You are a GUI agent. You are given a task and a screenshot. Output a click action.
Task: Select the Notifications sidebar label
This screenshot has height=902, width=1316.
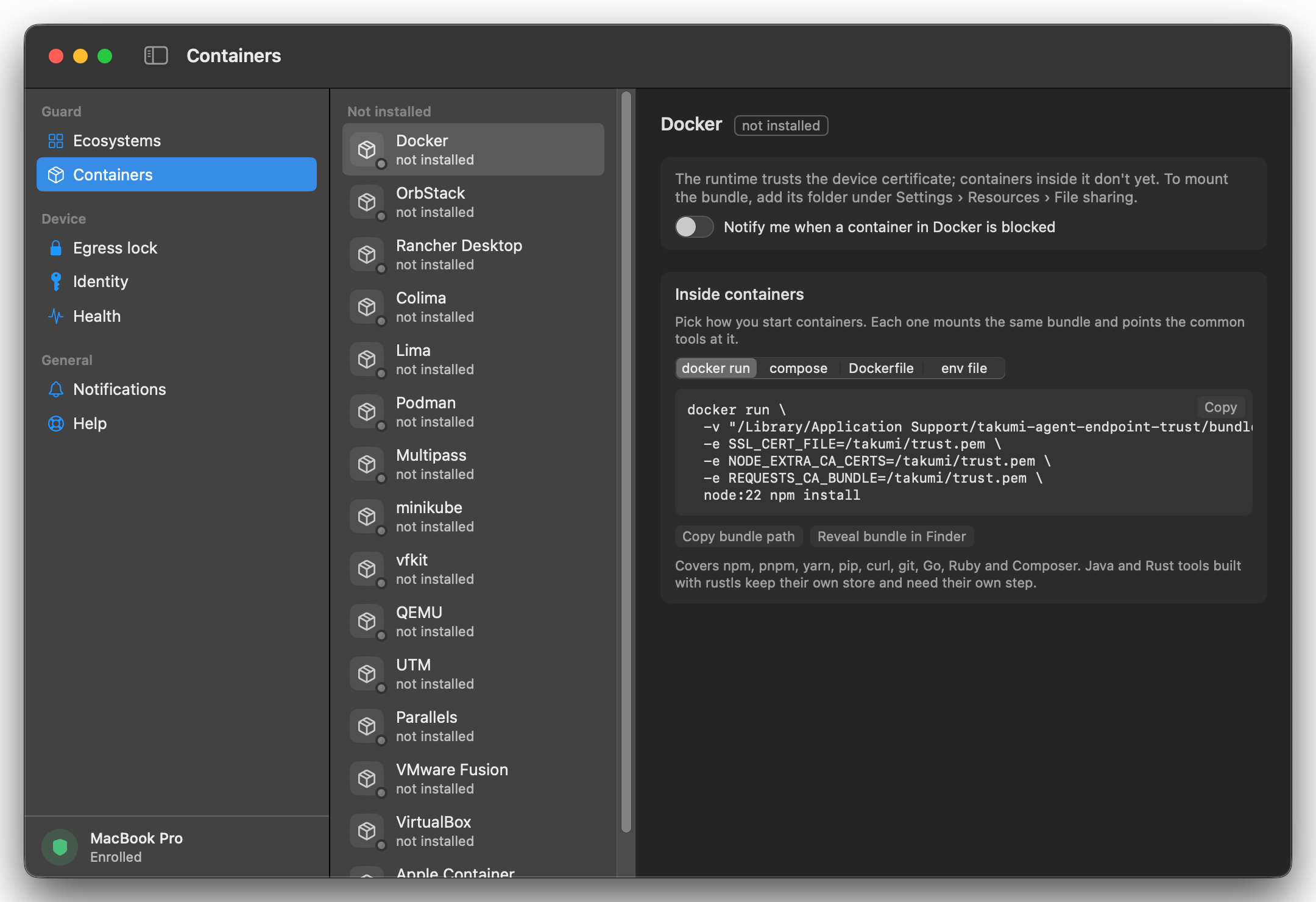click(119, 389)
